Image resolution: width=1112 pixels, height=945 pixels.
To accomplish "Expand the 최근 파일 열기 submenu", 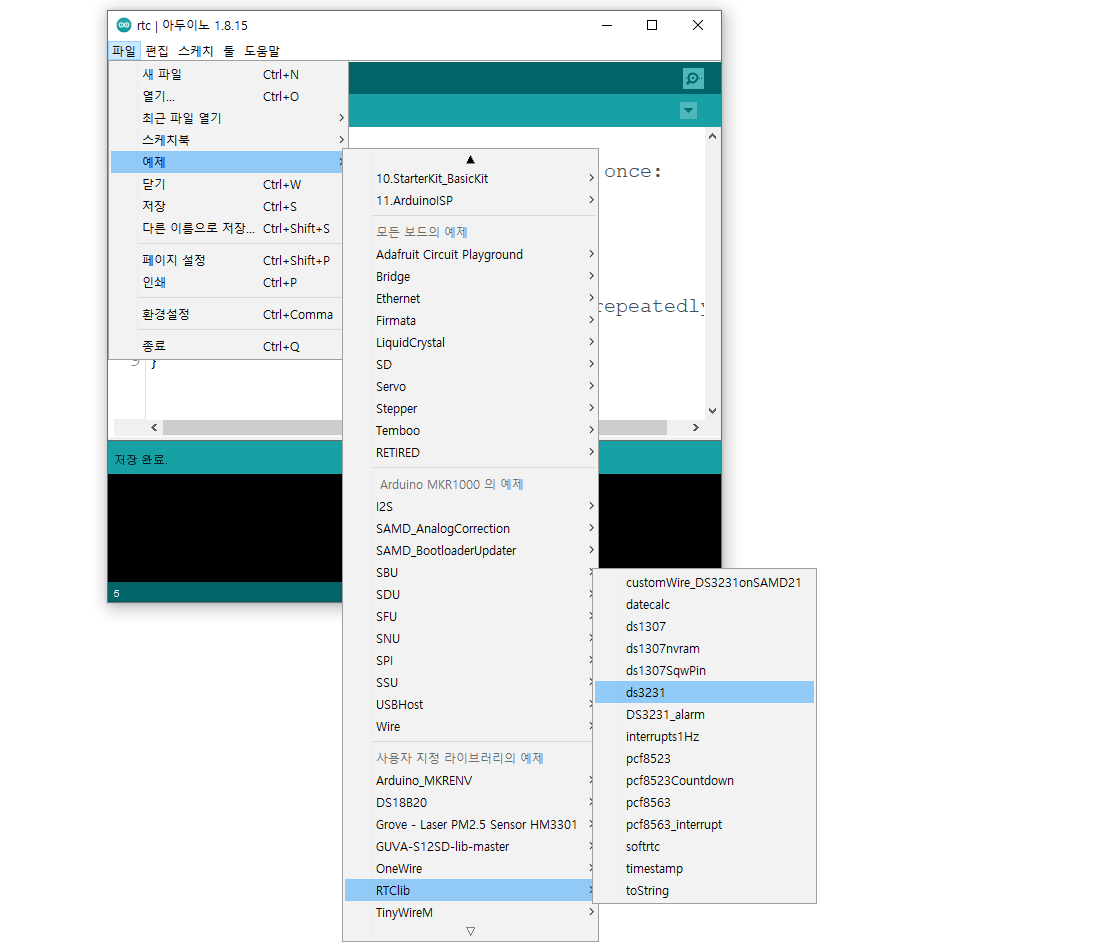I will [228, 118].
